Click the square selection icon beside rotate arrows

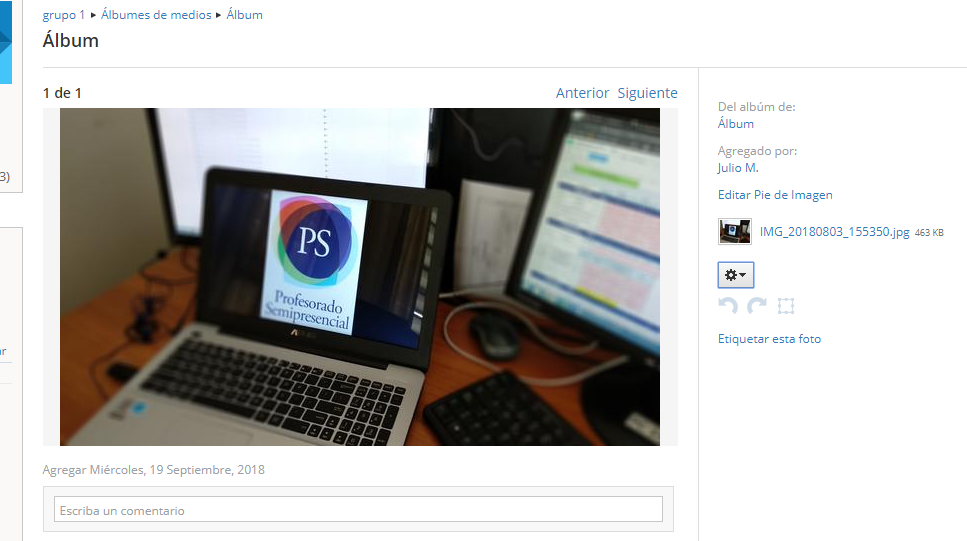[x=786, y=306]
